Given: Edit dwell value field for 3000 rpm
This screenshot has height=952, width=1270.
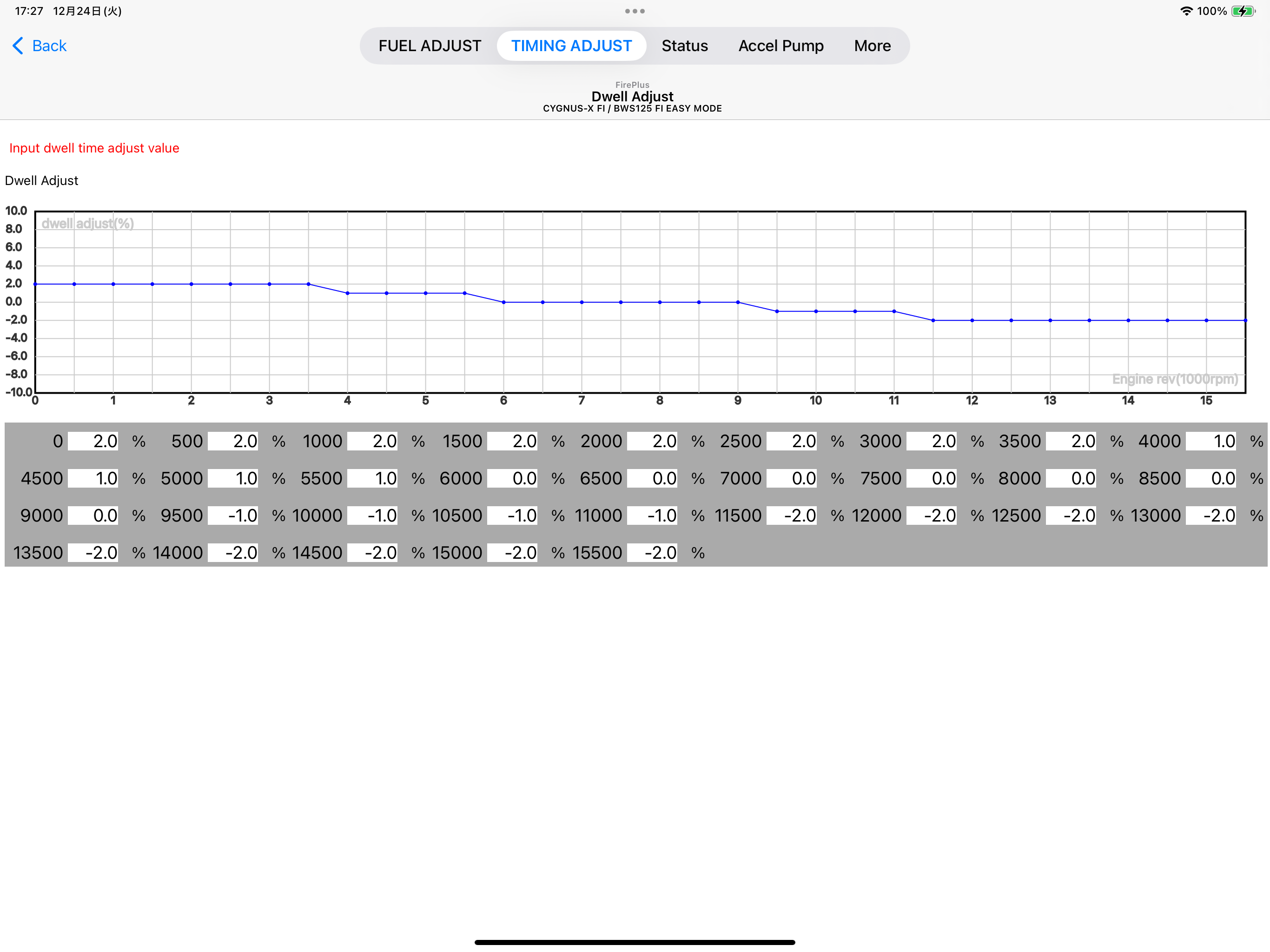Looking at the screenshot, I should [x=932, y=441].
